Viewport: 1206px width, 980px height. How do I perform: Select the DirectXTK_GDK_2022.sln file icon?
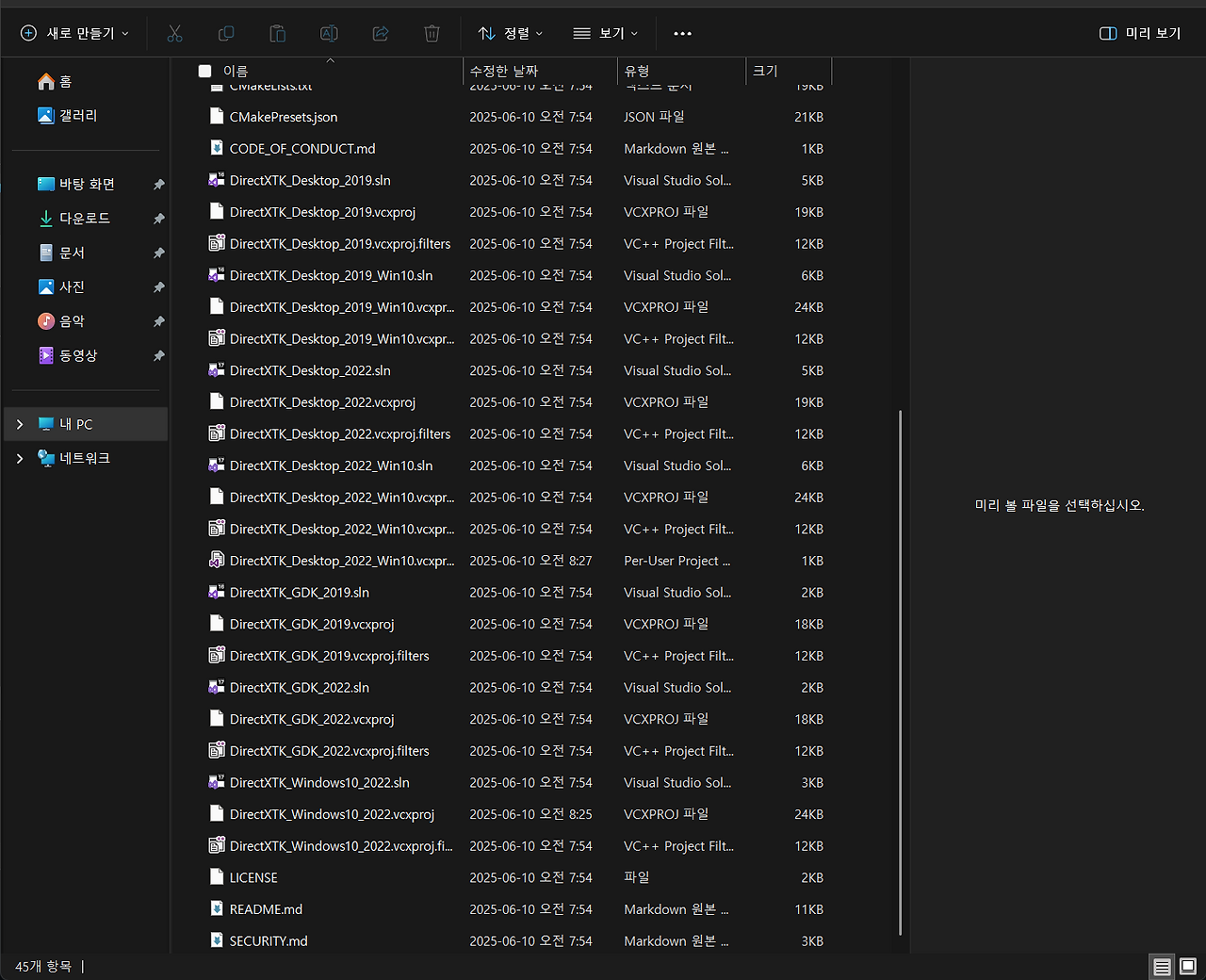(x=217, y=687)
